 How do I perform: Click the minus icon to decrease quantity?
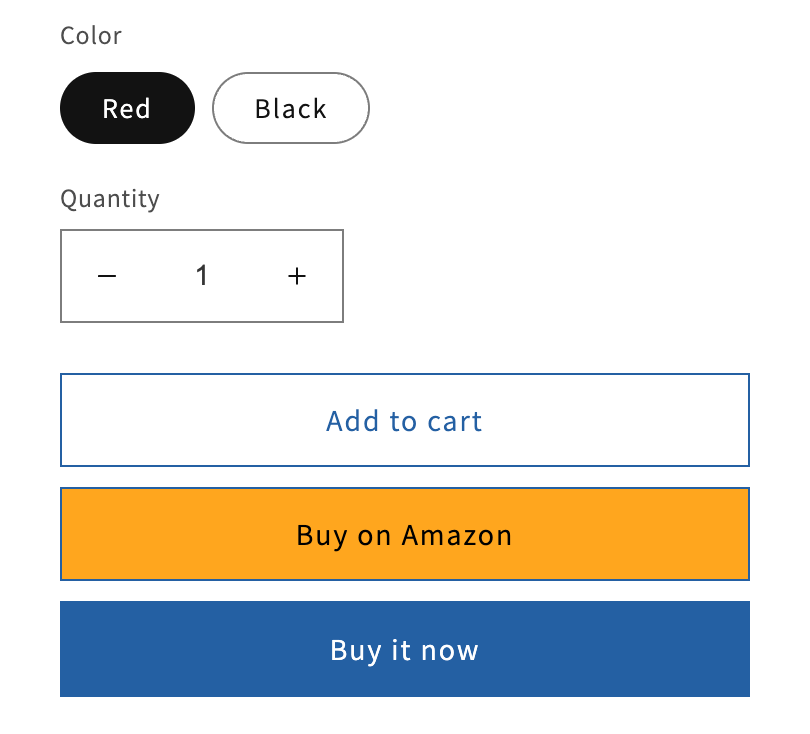pyautogui.click(x=107, y=276)
